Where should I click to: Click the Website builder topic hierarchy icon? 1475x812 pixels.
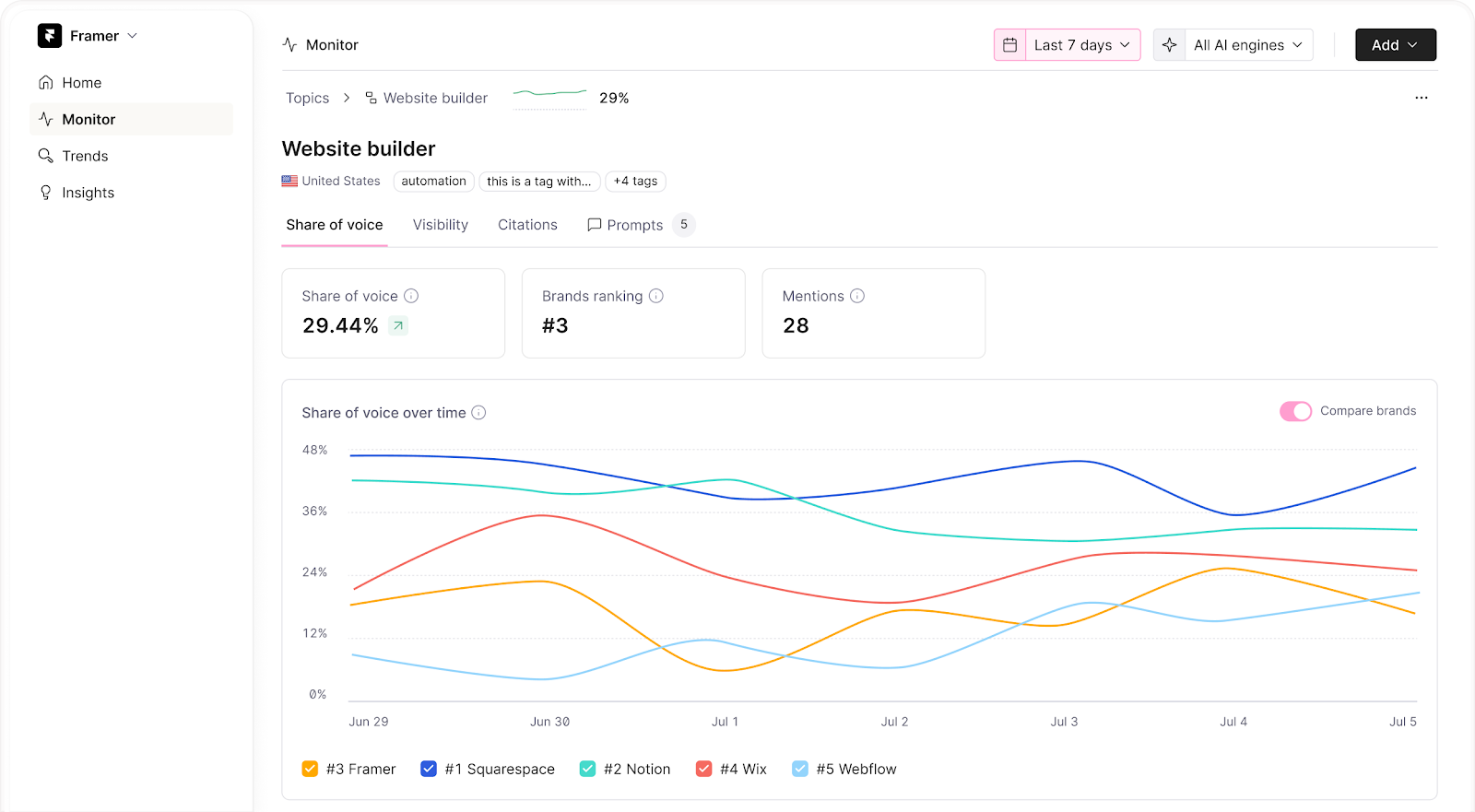(x=371, y=98)
